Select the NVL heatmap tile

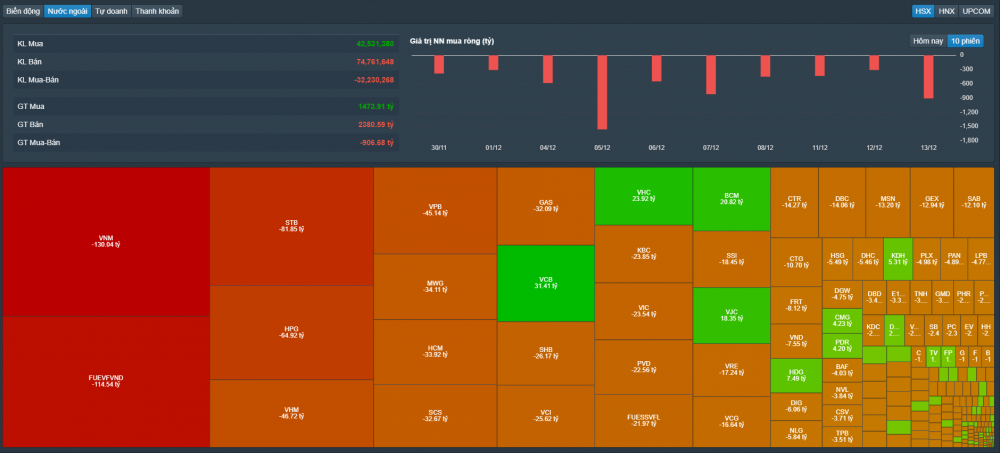pos(842,392)
